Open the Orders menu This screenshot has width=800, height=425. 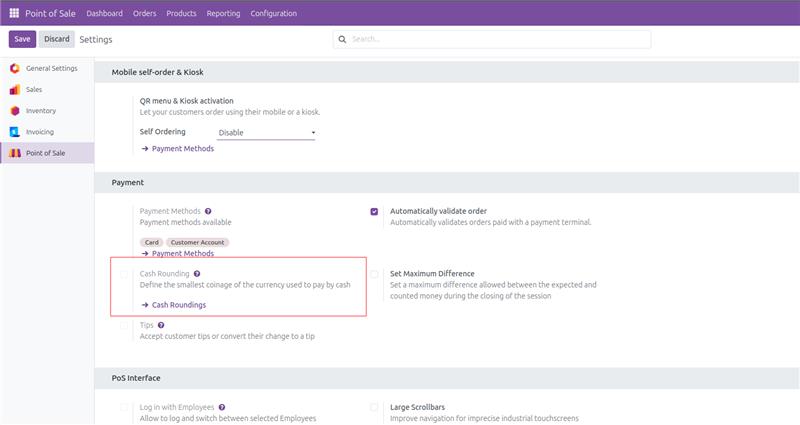coord(144,13)
